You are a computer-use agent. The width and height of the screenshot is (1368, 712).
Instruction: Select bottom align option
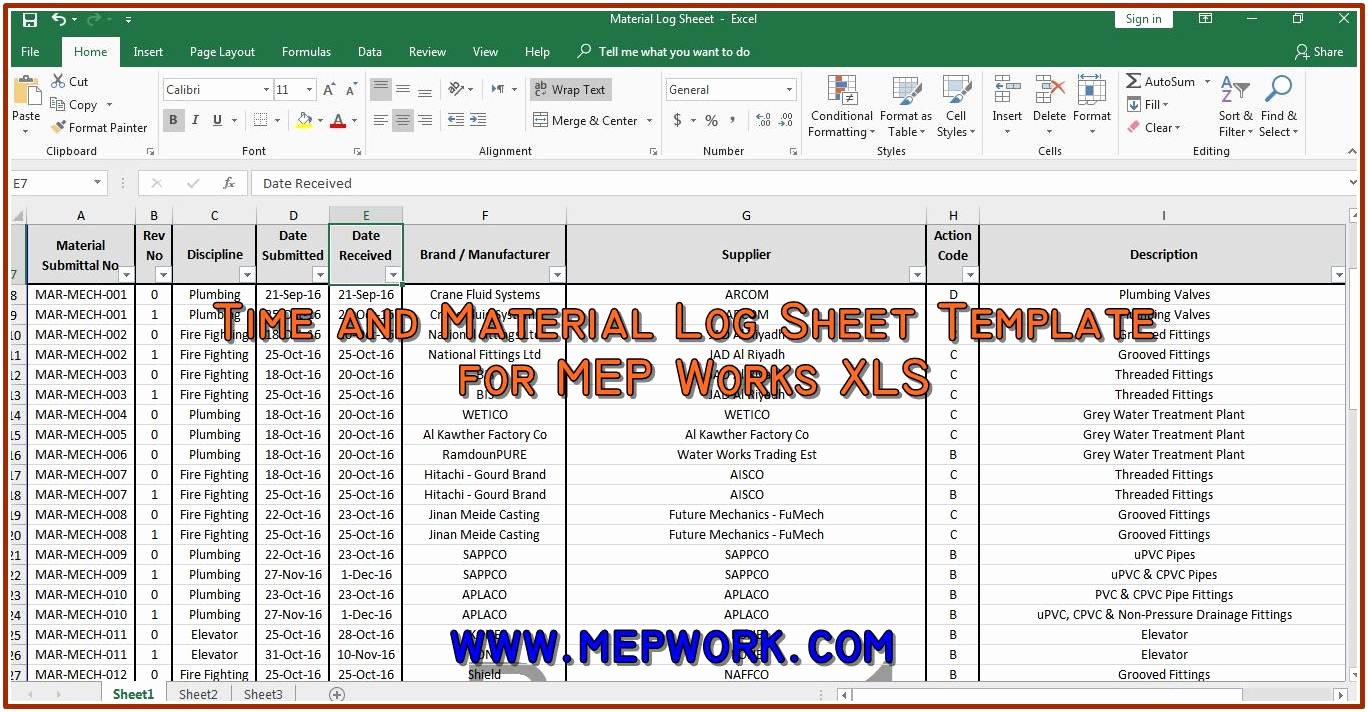coord(425,89)
